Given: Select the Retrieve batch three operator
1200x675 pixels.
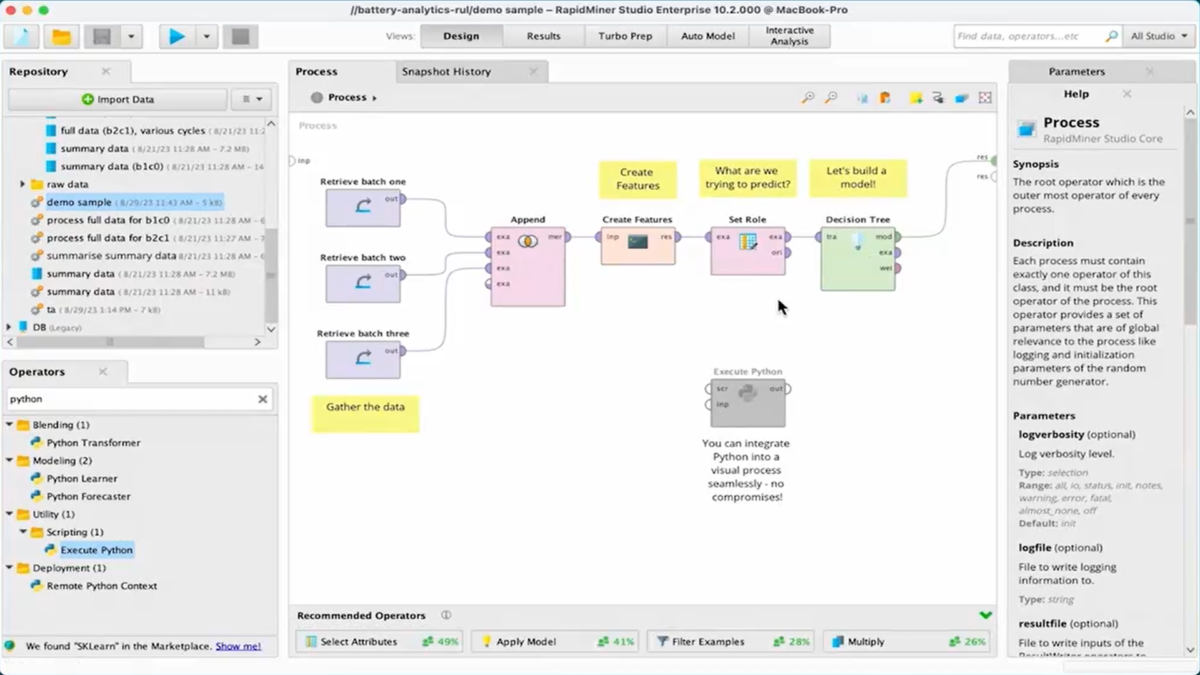Looking at the screenshot, I should tap(363, 360).
